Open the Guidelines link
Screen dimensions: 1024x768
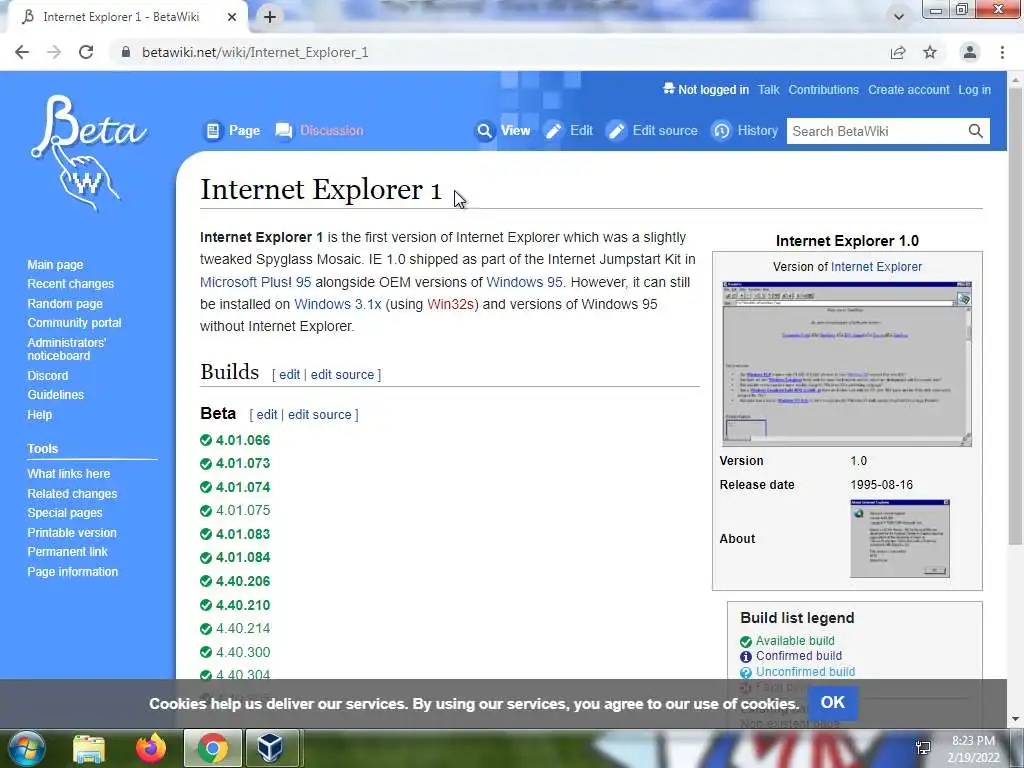tap(56, 394)
